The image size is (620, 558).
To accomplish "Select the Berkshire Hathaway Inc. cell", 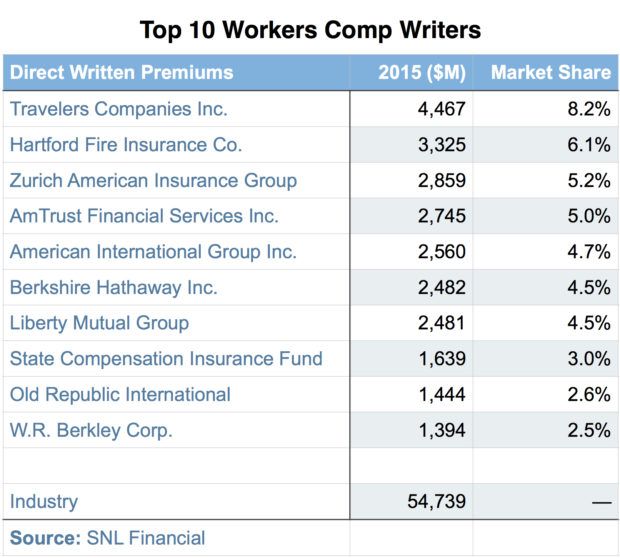I will pyautogui.click(x=113, y=288).
